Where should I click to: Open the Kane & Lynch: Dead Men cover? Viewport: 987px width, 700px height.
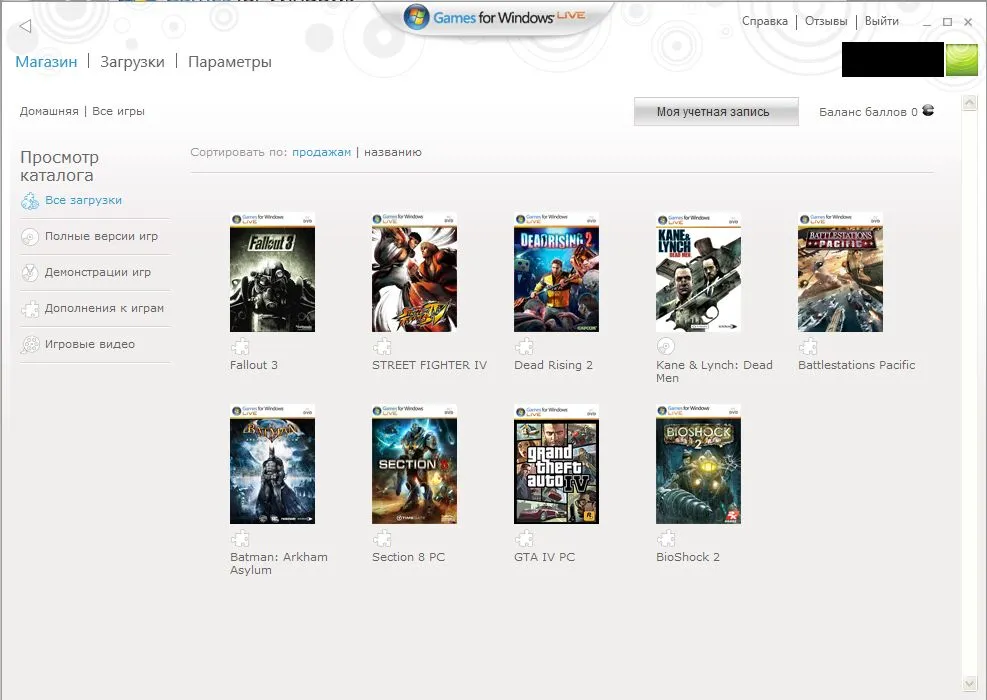(x=699, y=273)
